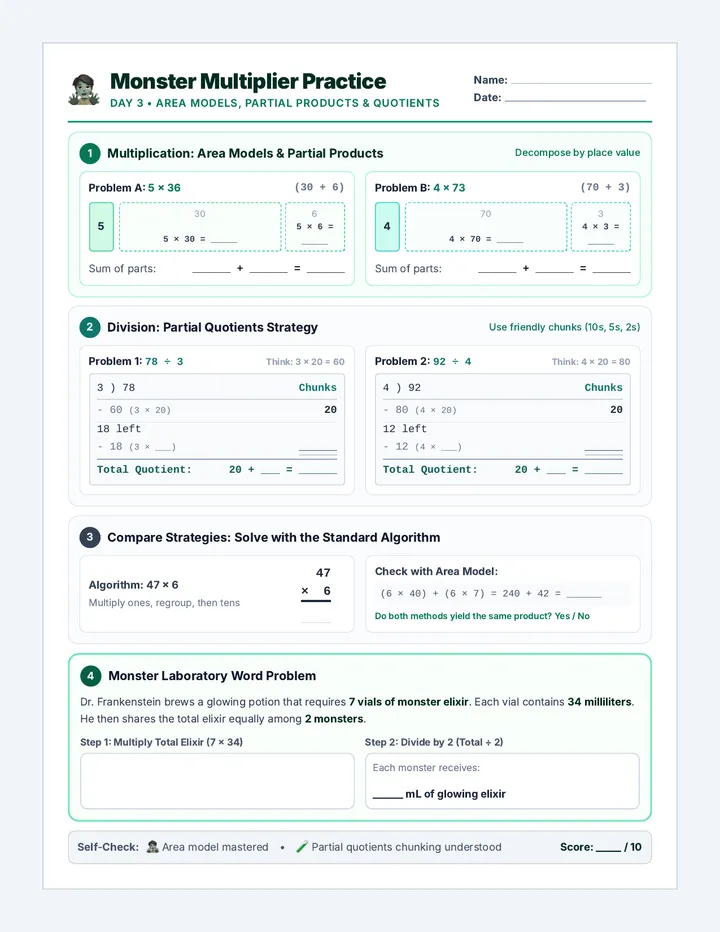Viewport: 720px width, 932px height.
Task: Click '2 monsters' bold phrase
Action: pos(334,719)
